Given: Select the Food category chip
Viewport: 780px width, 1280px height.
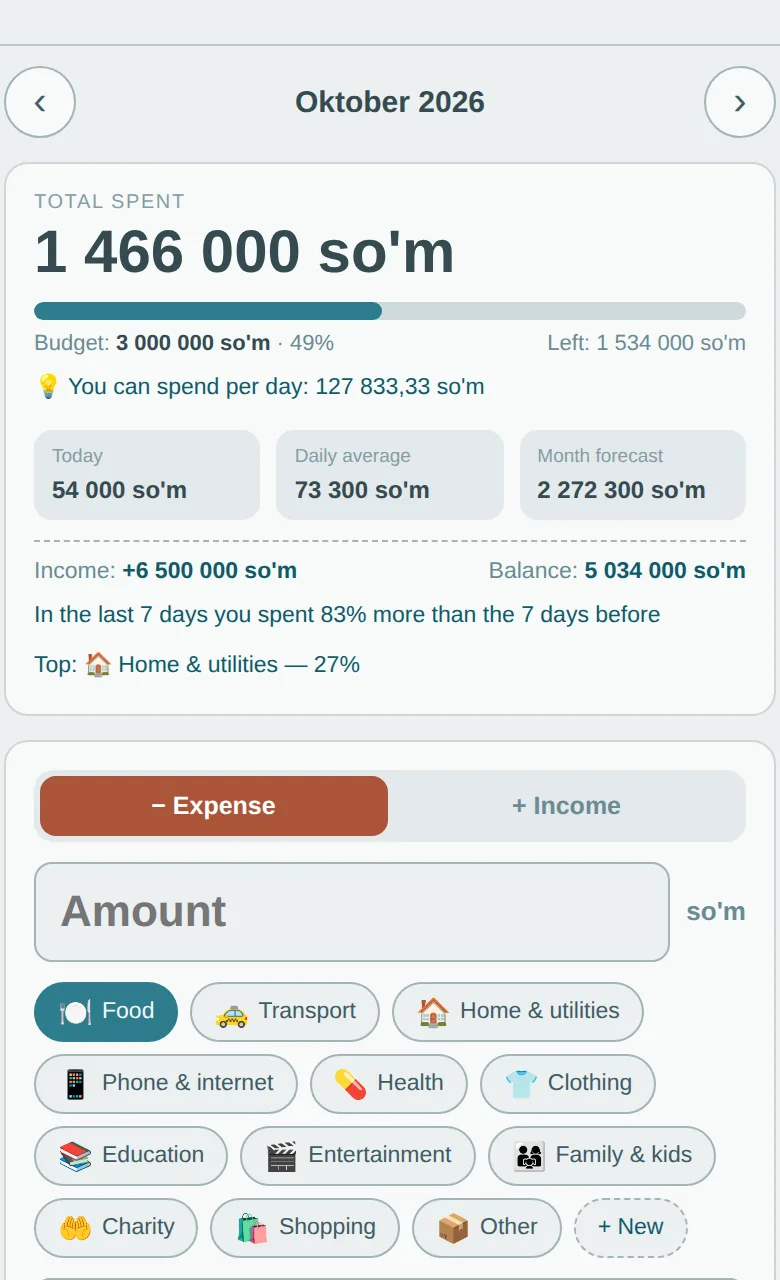Looking at the screenshot, I should 106,1012.
